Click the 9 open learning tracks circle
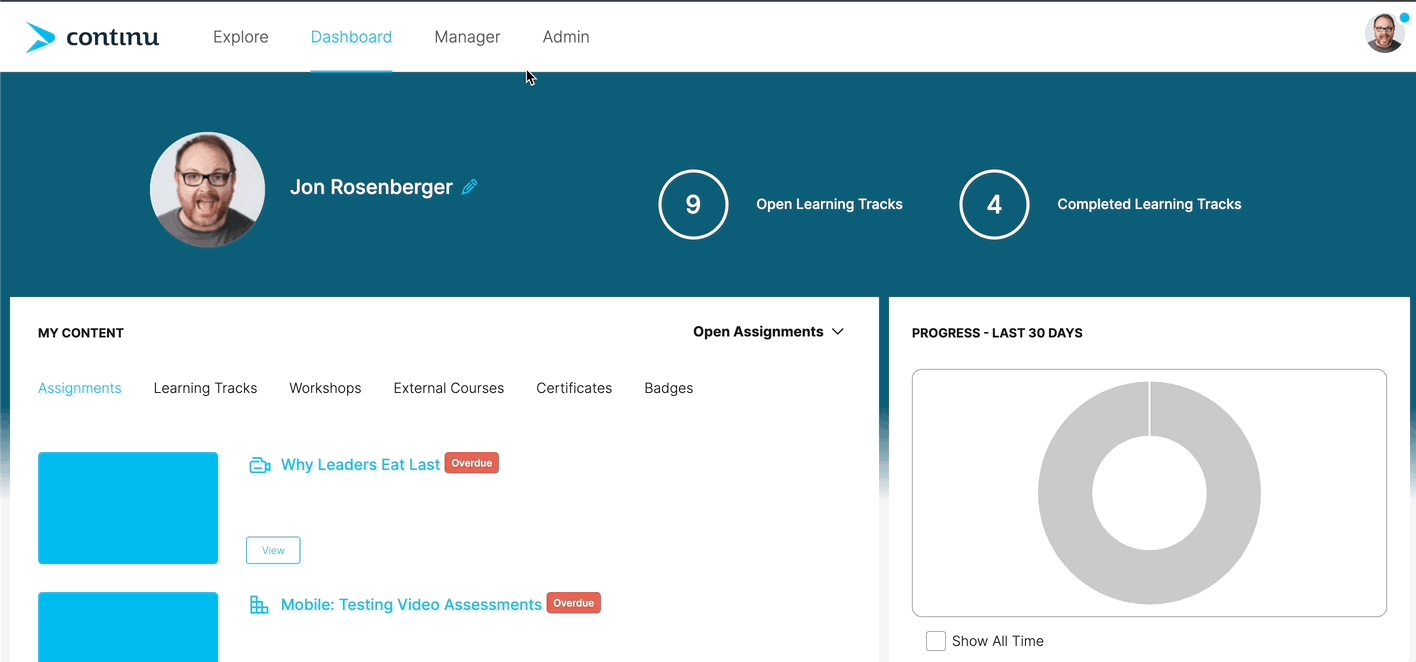1416x662 pixels. coord(693,204)
